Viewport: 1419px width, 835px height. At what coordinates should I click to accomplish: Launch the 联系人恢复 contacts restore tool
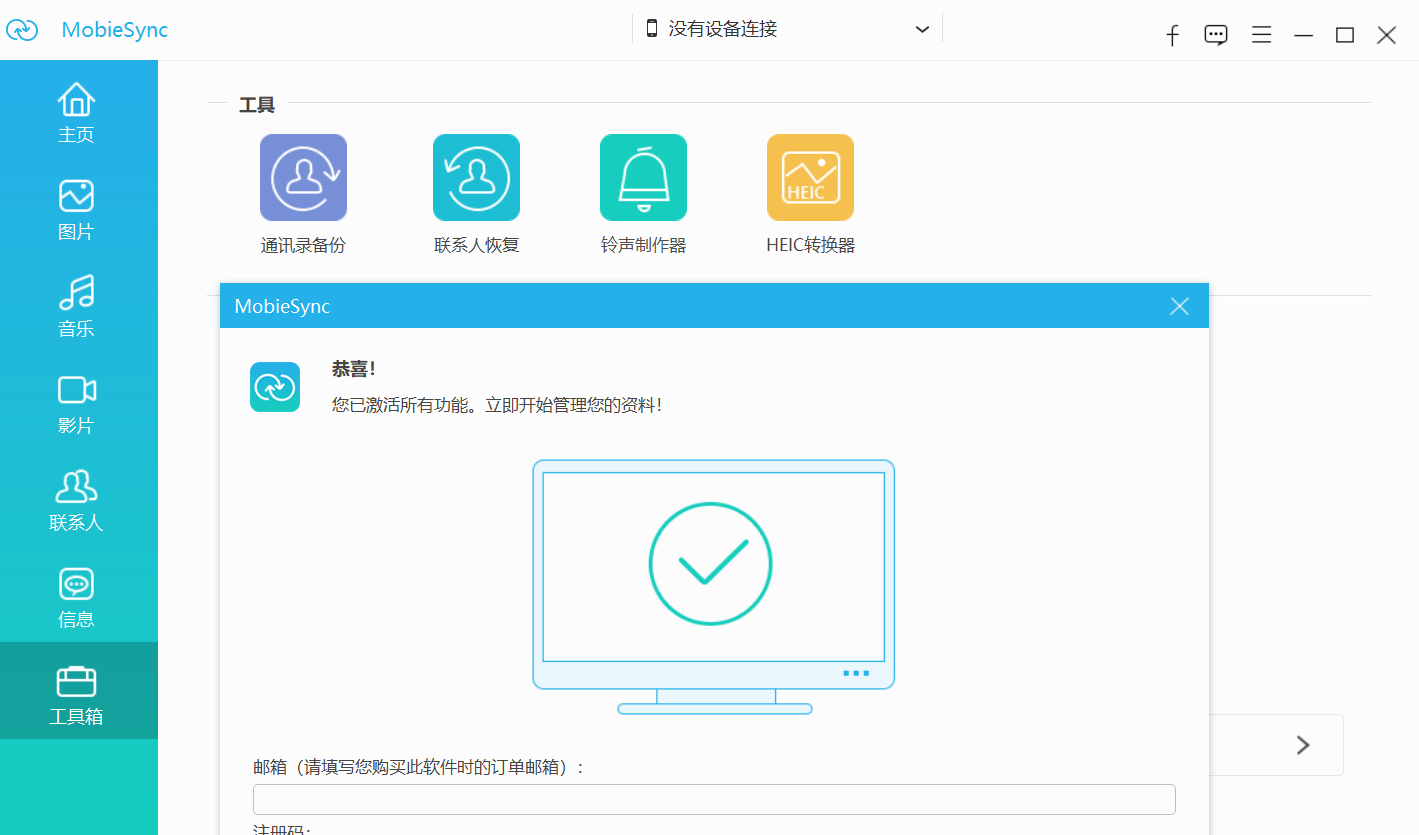point(476,177)
